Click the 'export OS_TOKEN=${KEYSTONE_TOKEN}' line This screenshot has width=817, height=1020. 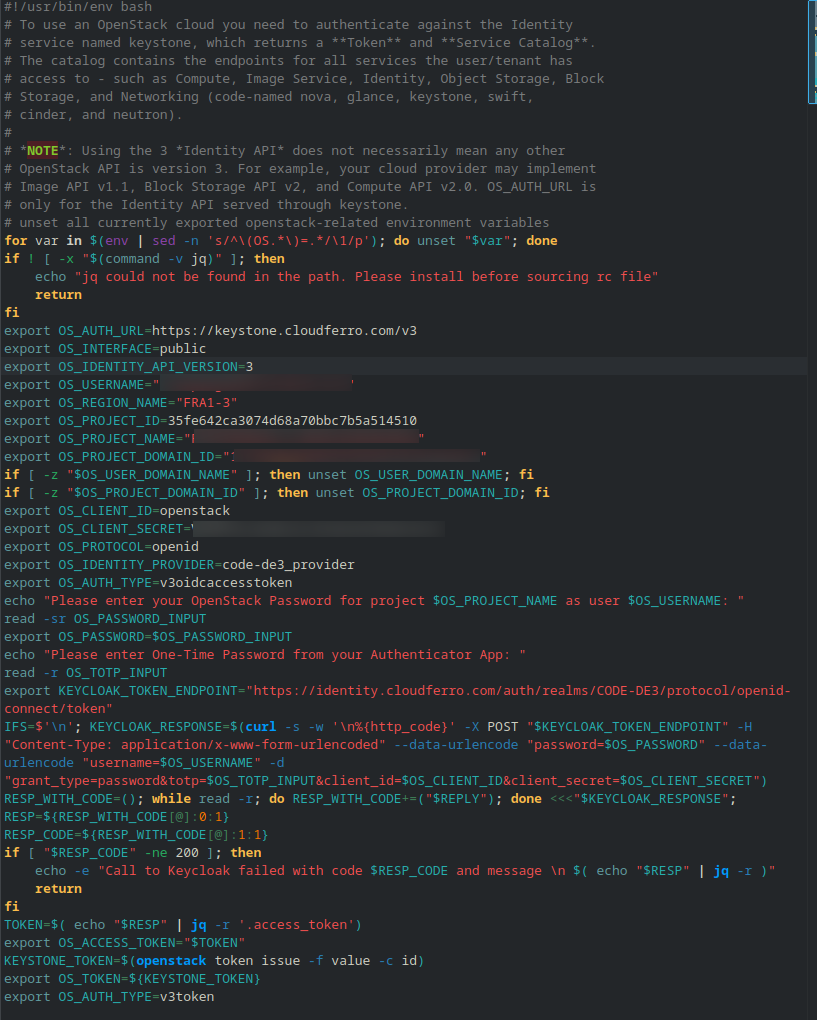pyautogui.click(x=132, y=978)
